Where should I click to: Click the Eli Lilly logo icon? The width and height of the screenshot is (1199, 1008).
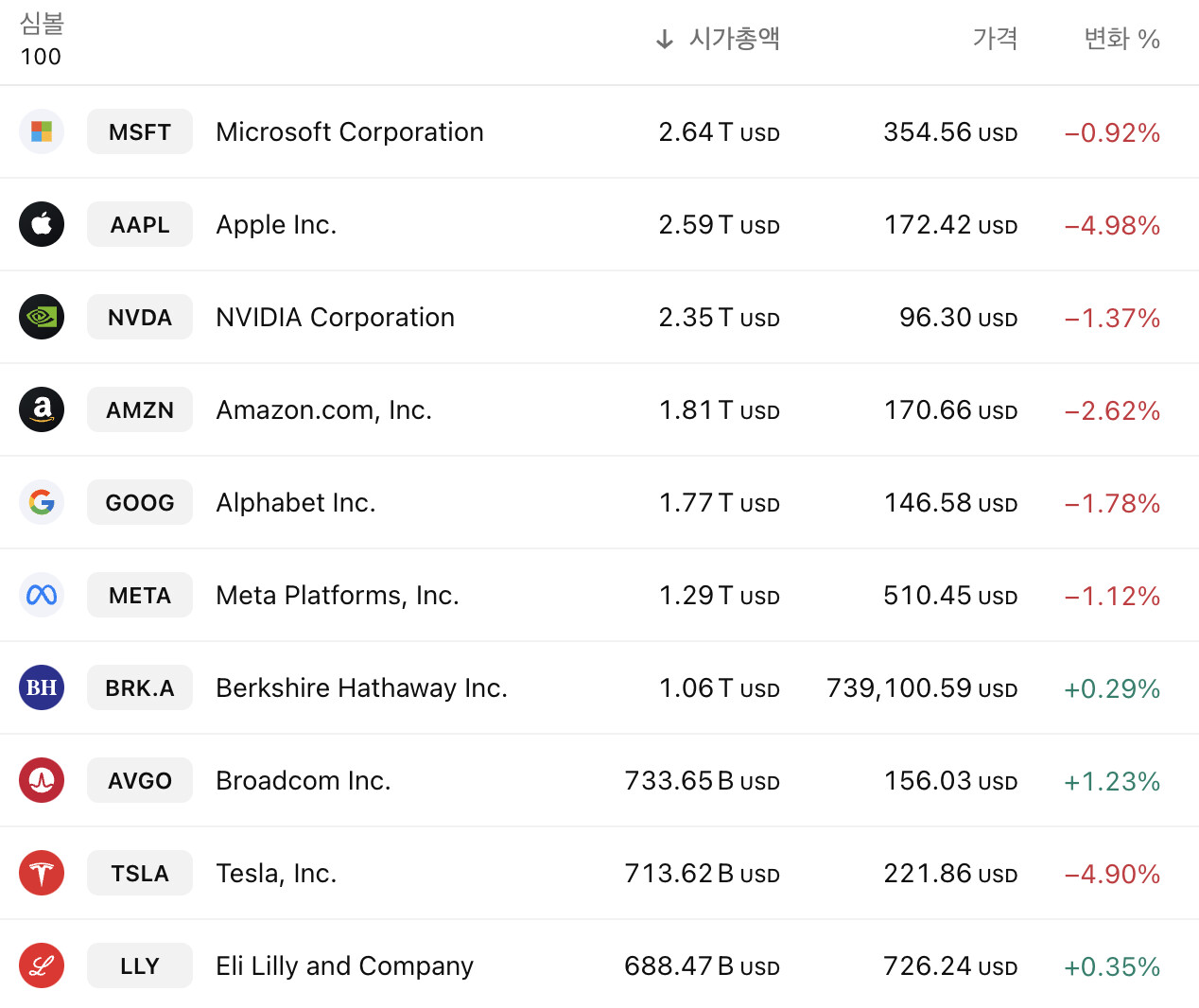coord(42,965)
